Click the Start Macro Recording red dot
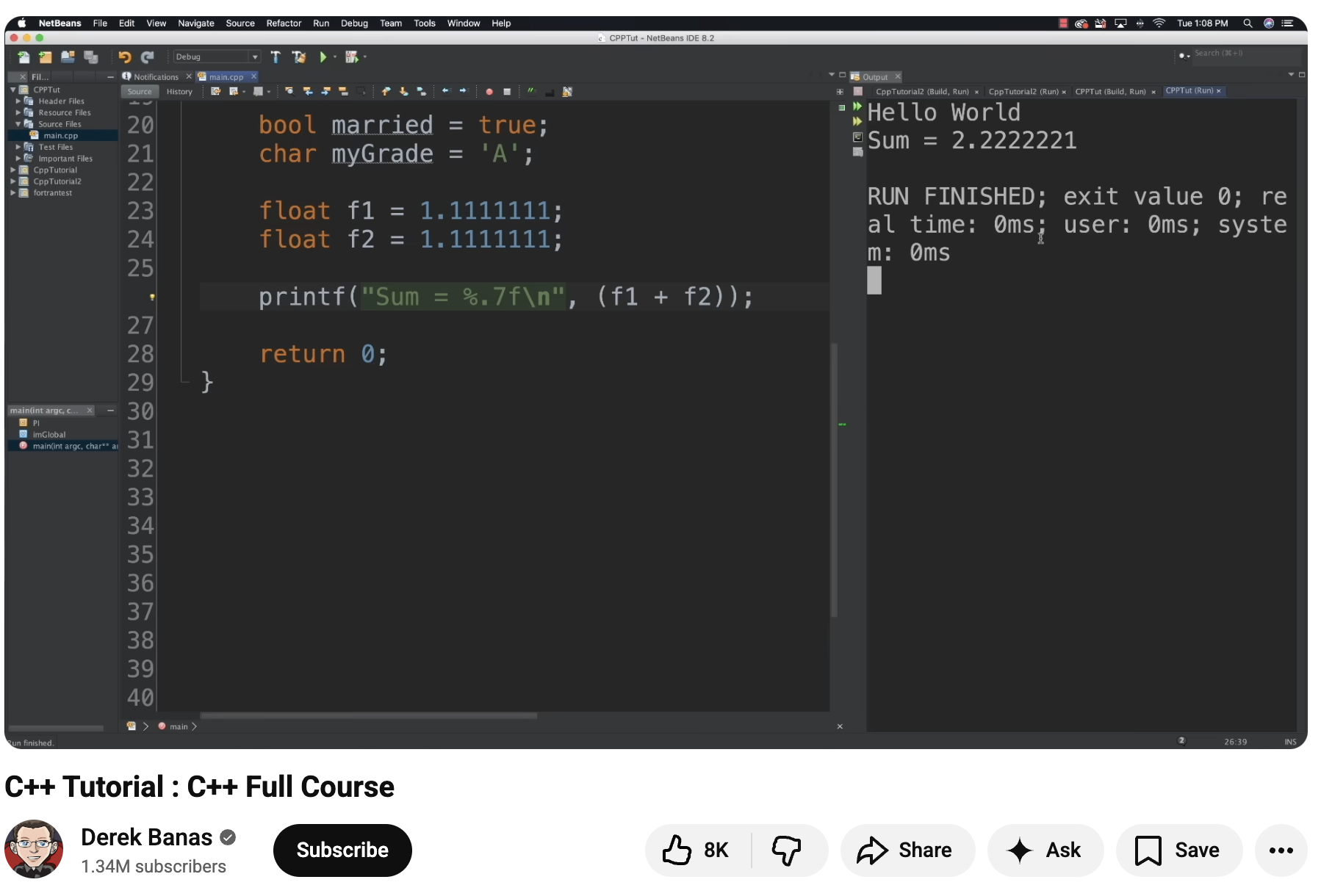 pyautogui.click(x=489, y=92)
